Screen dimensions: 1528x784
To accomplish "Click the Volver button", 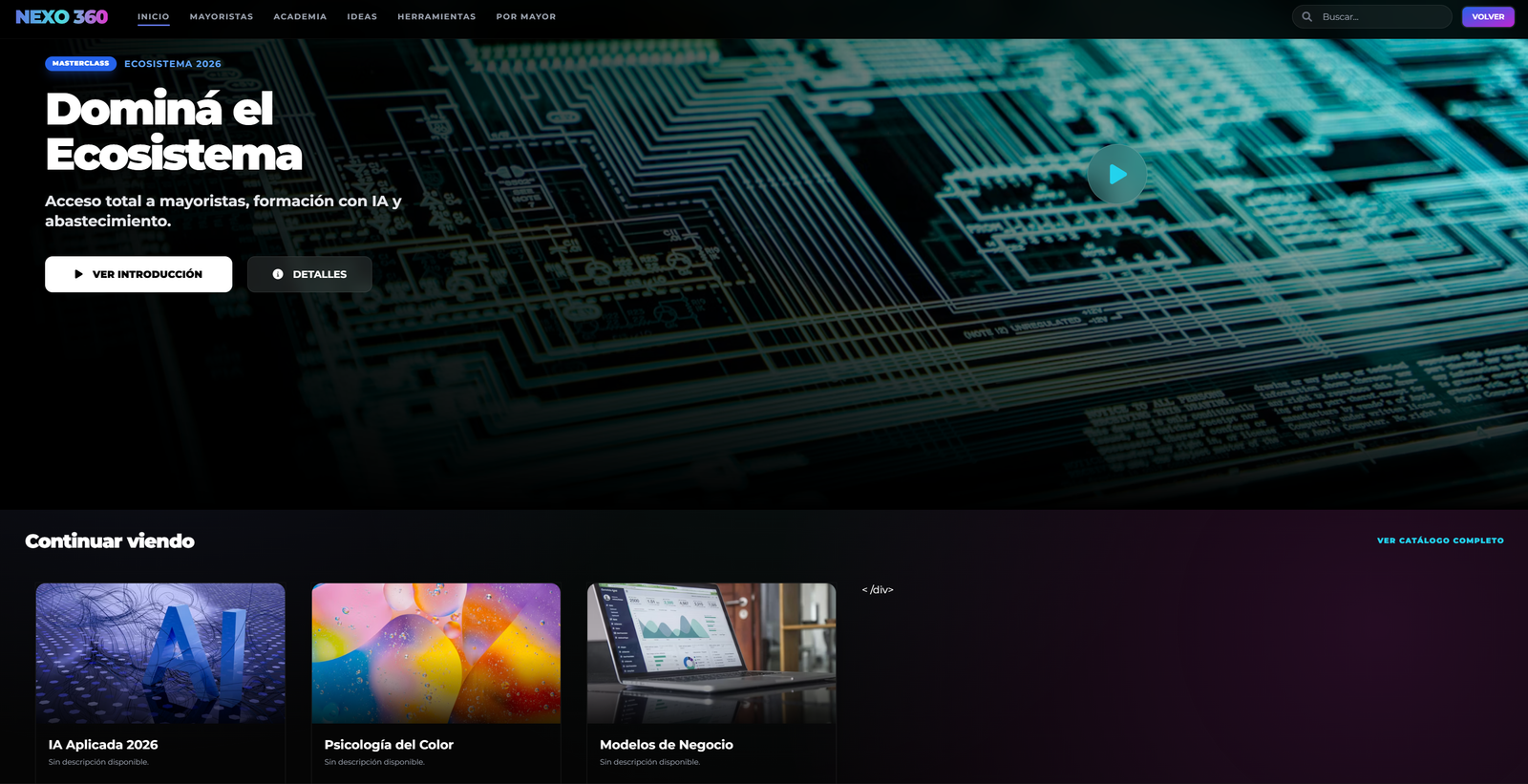I will coord(1488,17).
